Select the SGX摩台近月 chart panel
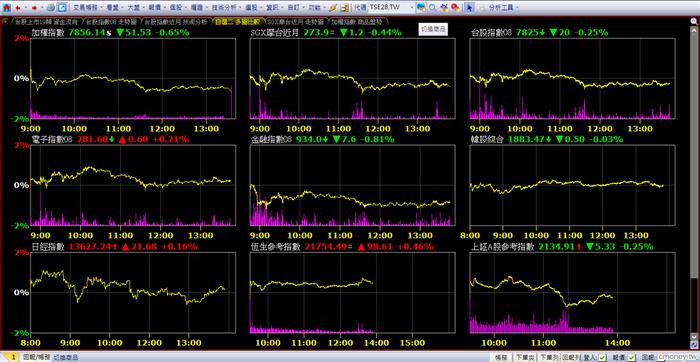Screen dimensions: 700x362 (x=352, y=79)
